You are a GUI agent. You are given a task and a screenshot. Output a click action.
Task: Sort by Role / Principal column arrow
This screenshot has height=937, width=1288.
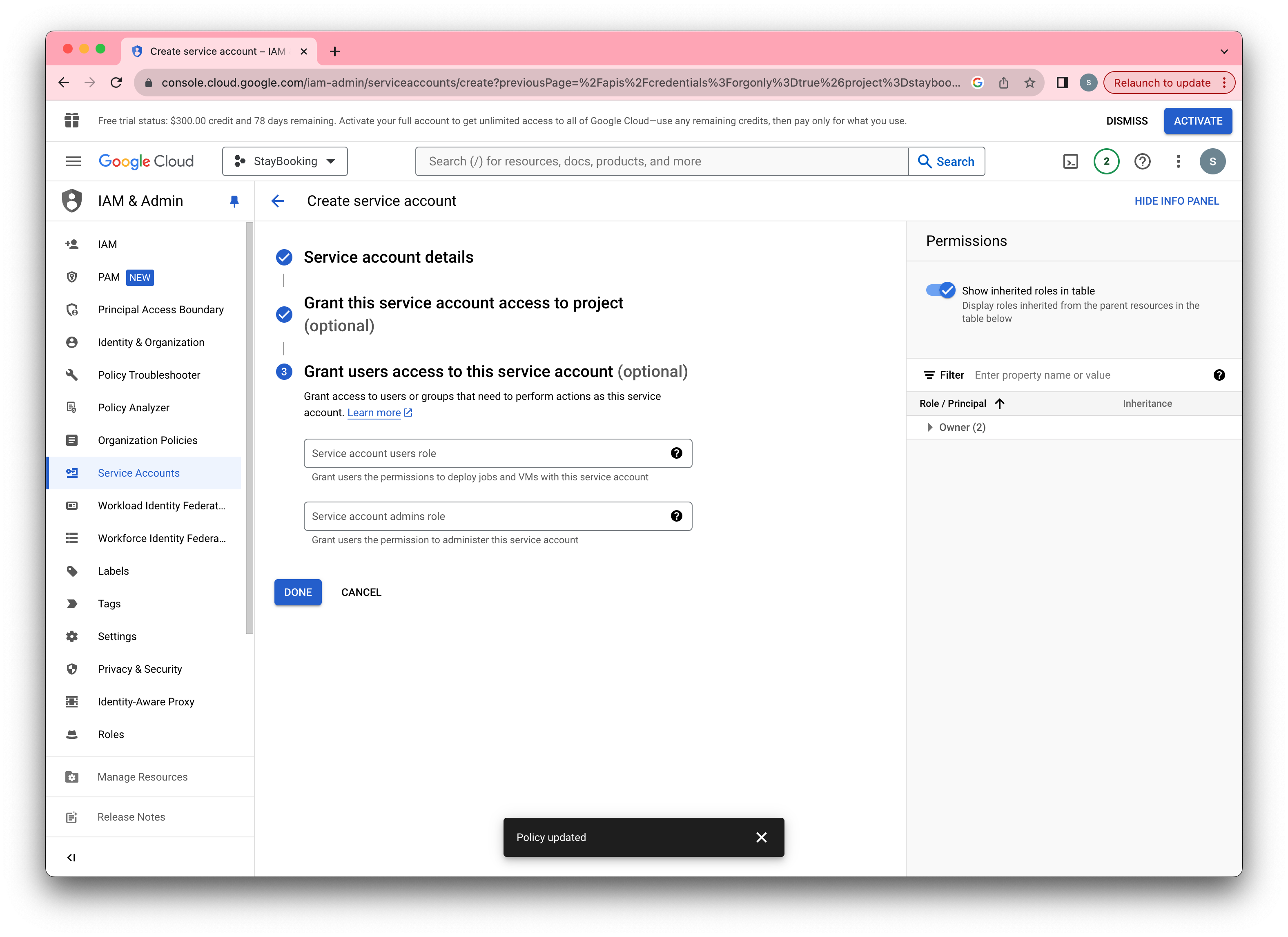[1000, 404]
